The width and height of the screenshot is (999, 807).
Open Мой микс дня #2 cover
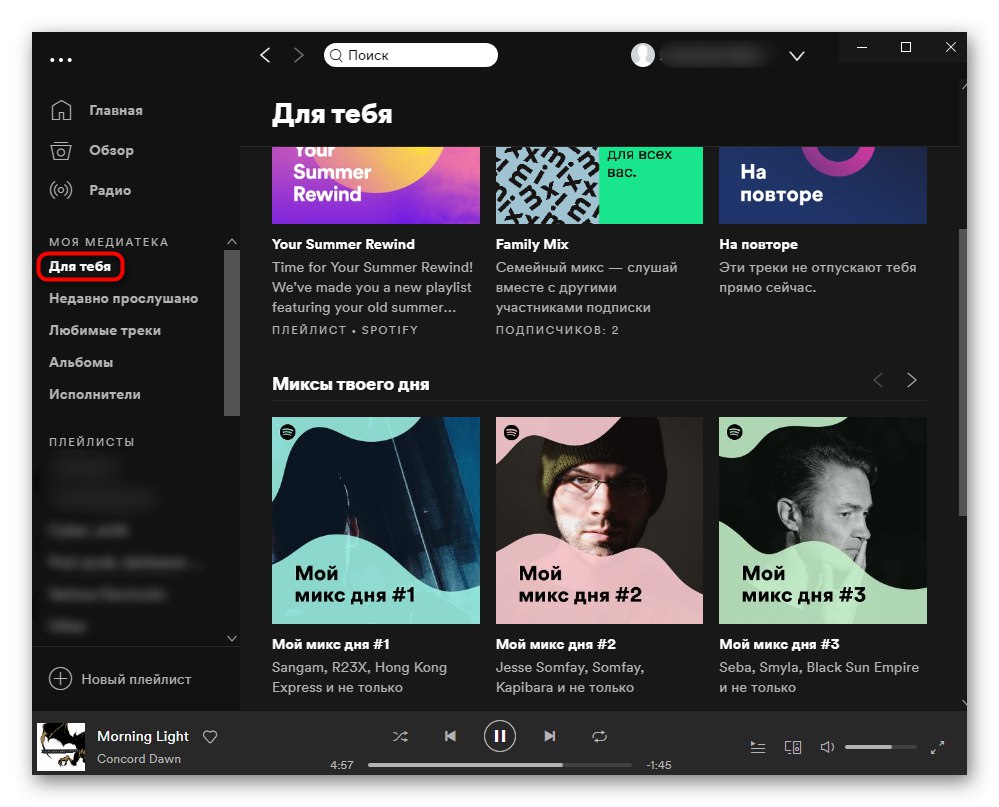[600, 520]
